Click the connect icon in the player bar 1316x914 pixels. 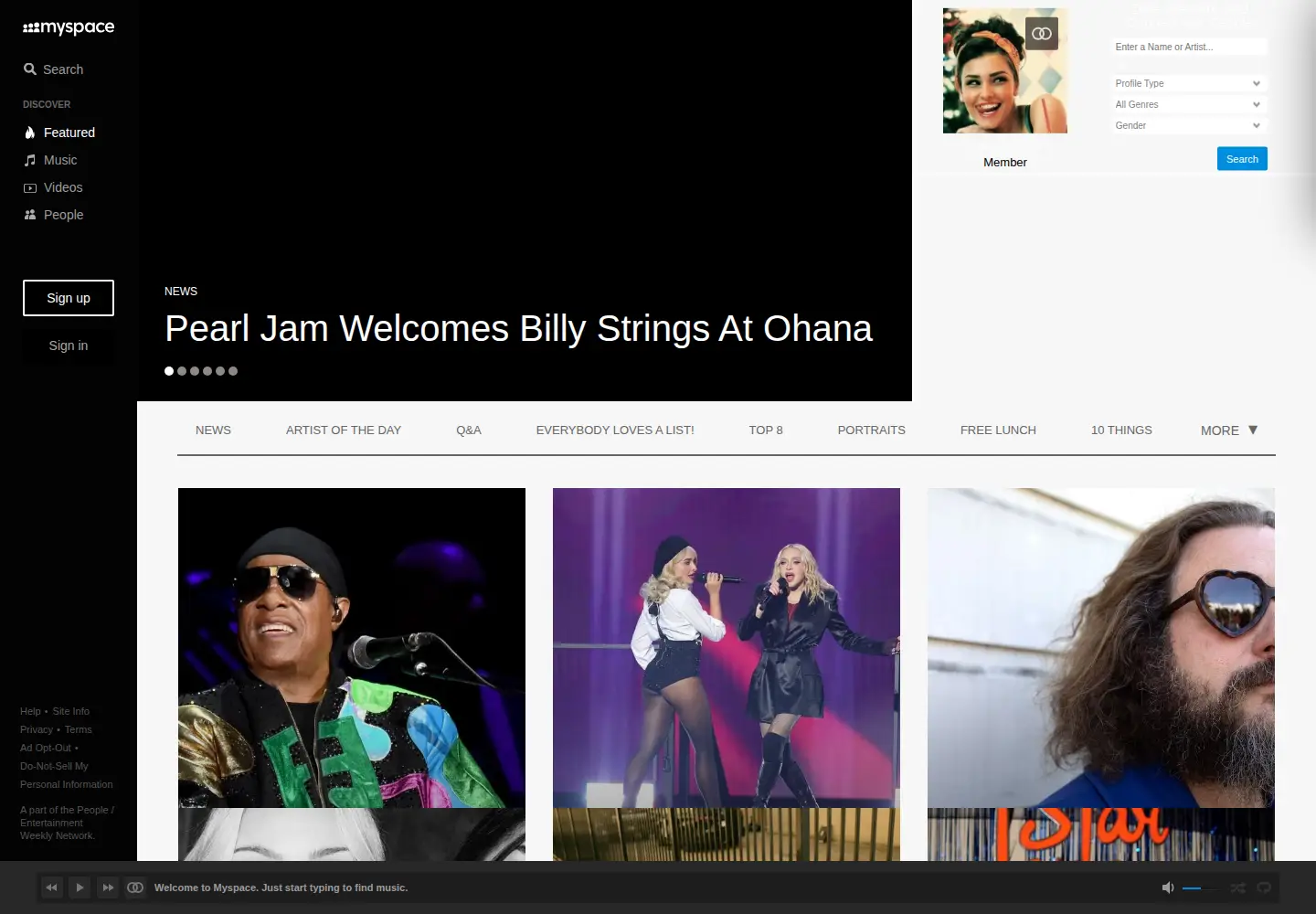[135, 887]
